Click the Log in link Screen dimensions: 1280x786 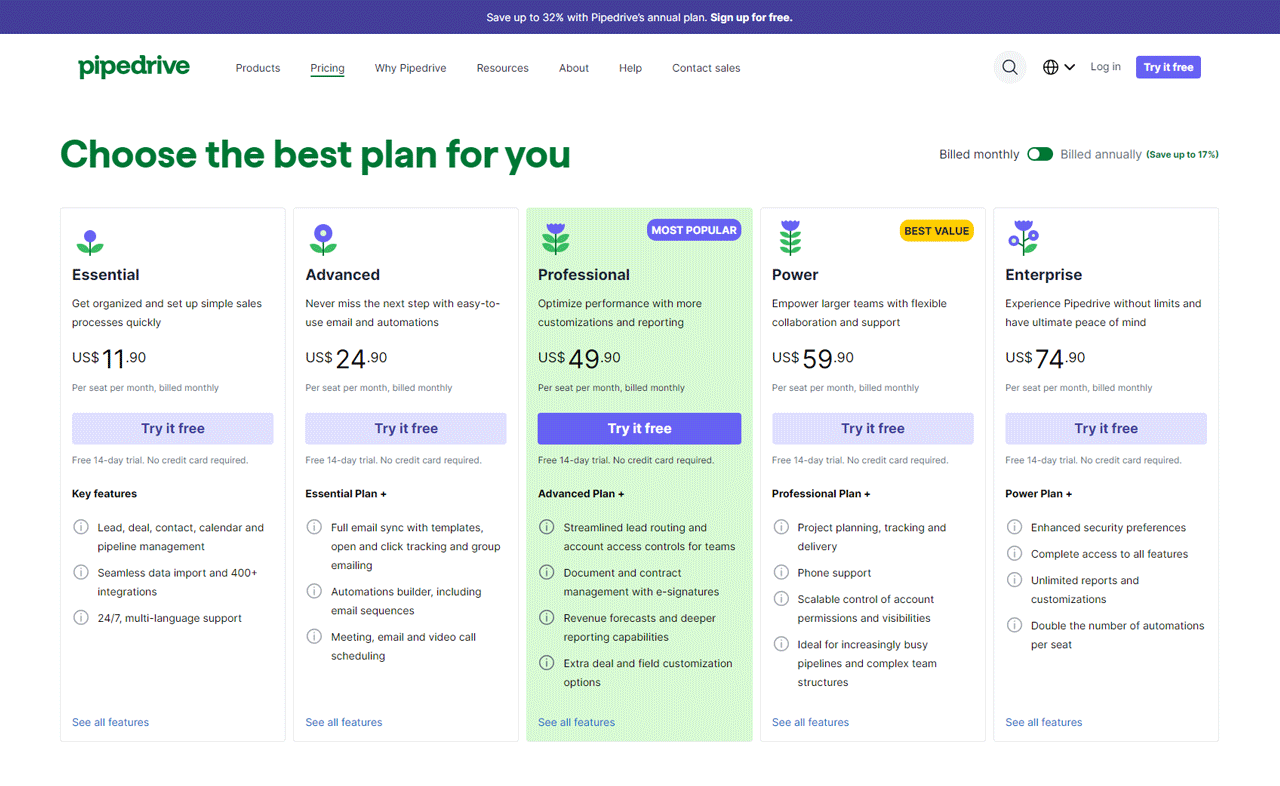click(1105, 67)
